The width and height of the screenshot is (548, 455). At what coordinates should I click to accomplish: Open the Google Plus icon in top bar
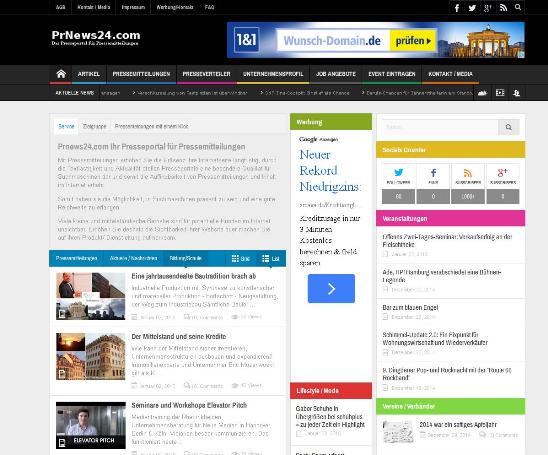tap(488, 8)
